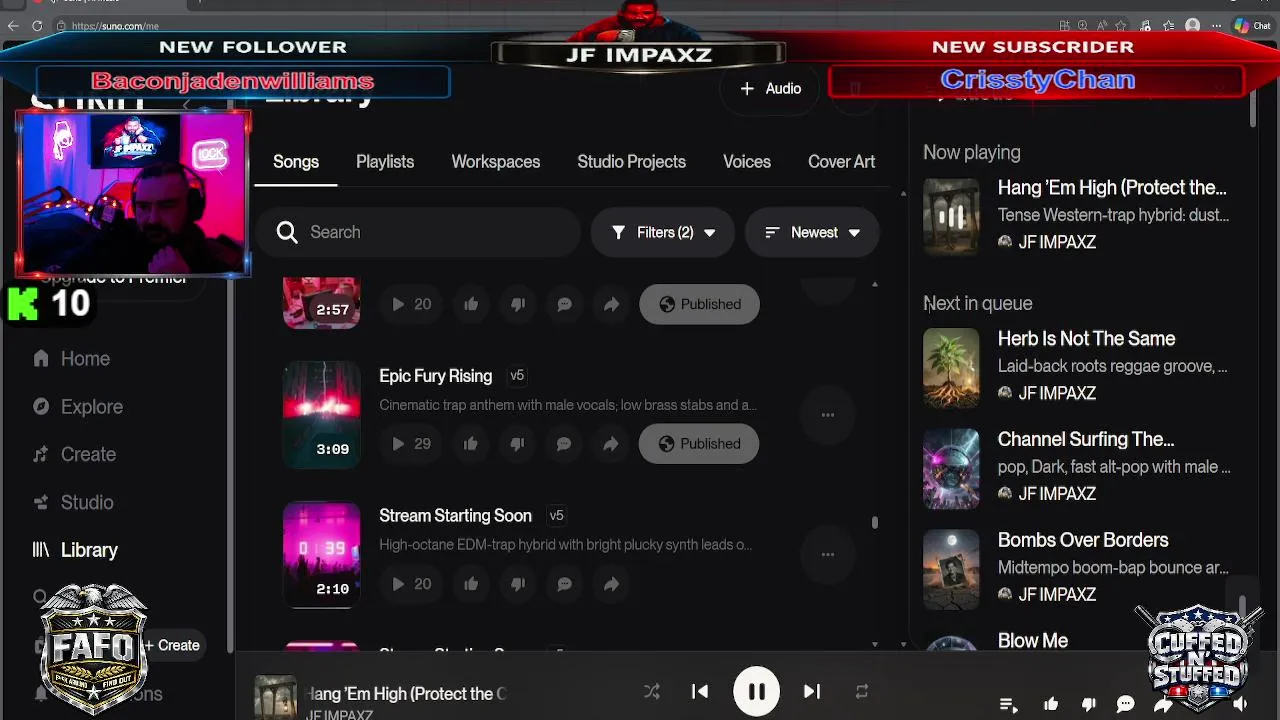Viewport: 1280px width, 720px height.
Task: Click the v5 badge on Epic Fury Rising
Action: click(517, 376)
